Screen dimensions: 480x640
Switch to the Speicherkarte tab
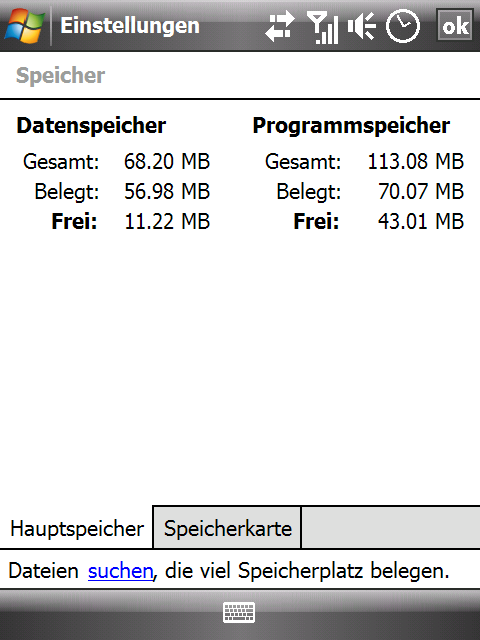227,528
